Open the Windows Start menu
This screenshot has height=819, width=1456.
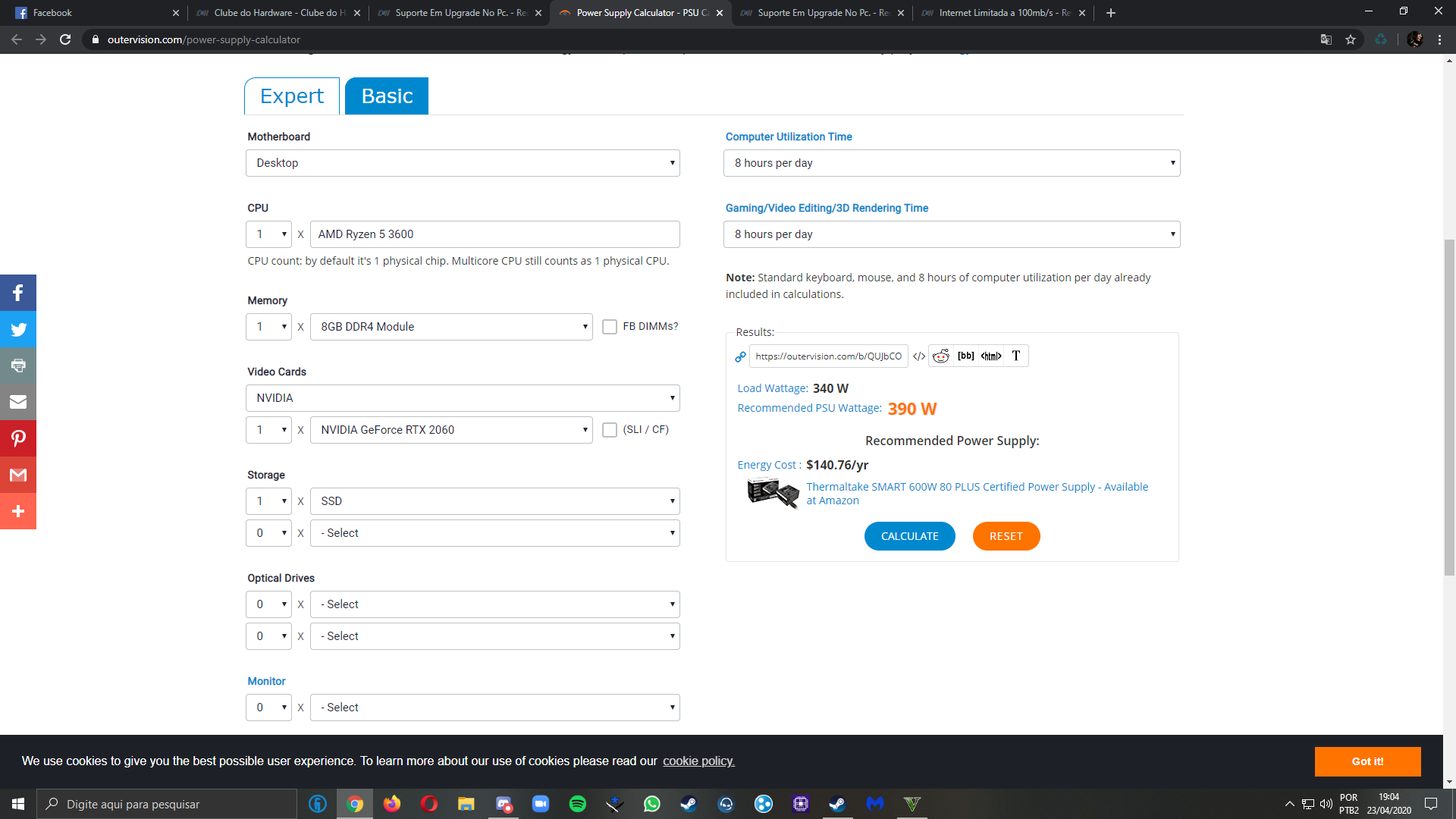pyautogui.click(x=18, y=804)
